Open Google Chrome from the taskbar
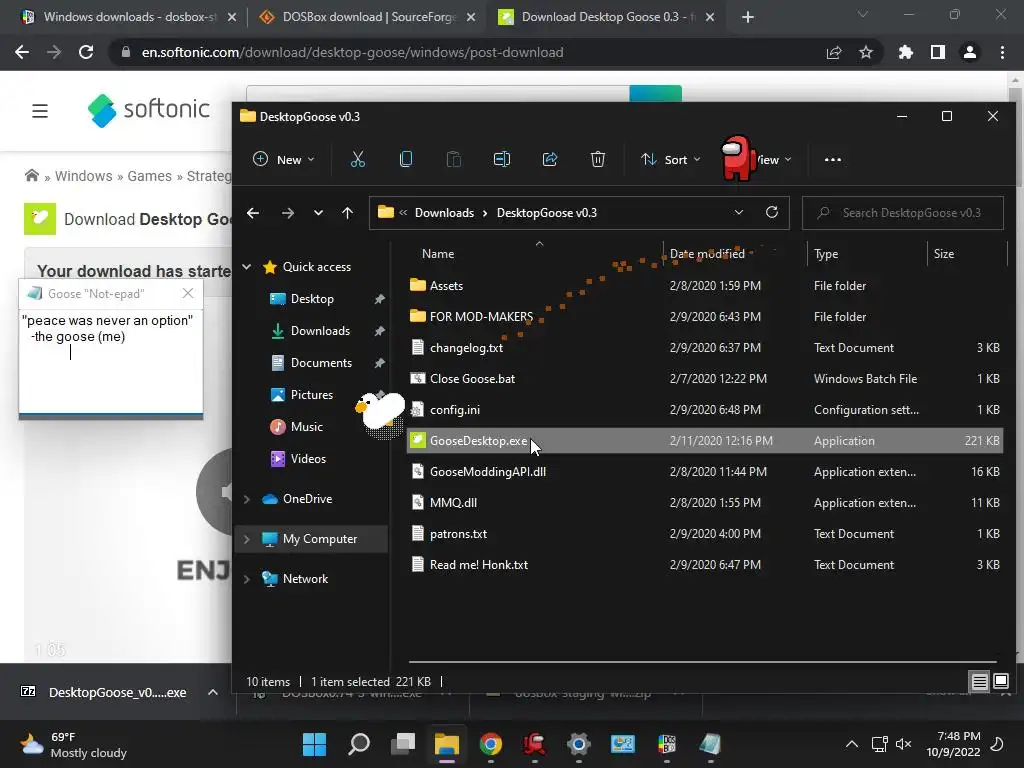This screenshot has height=768, width=1024. 490,744
